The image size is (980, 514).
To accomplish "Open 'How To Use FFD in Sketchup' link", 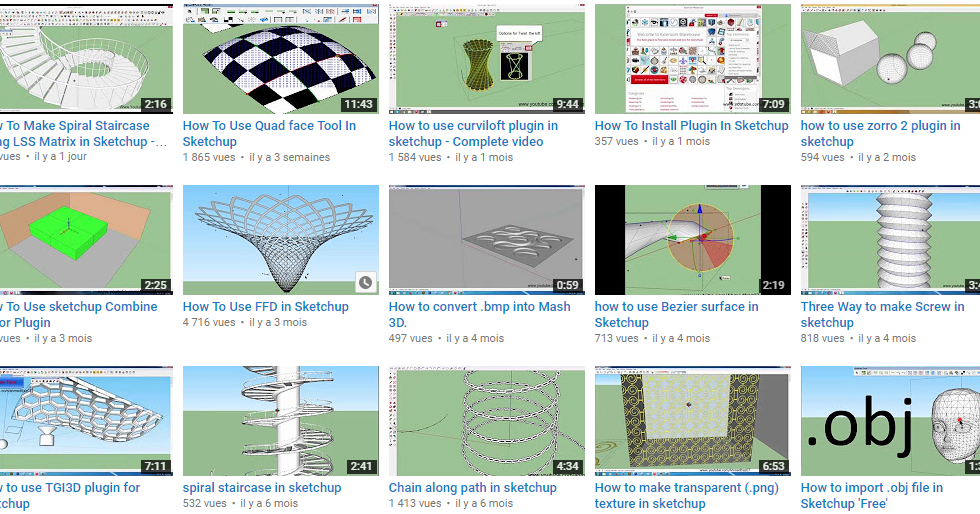I will pos(266,306).
